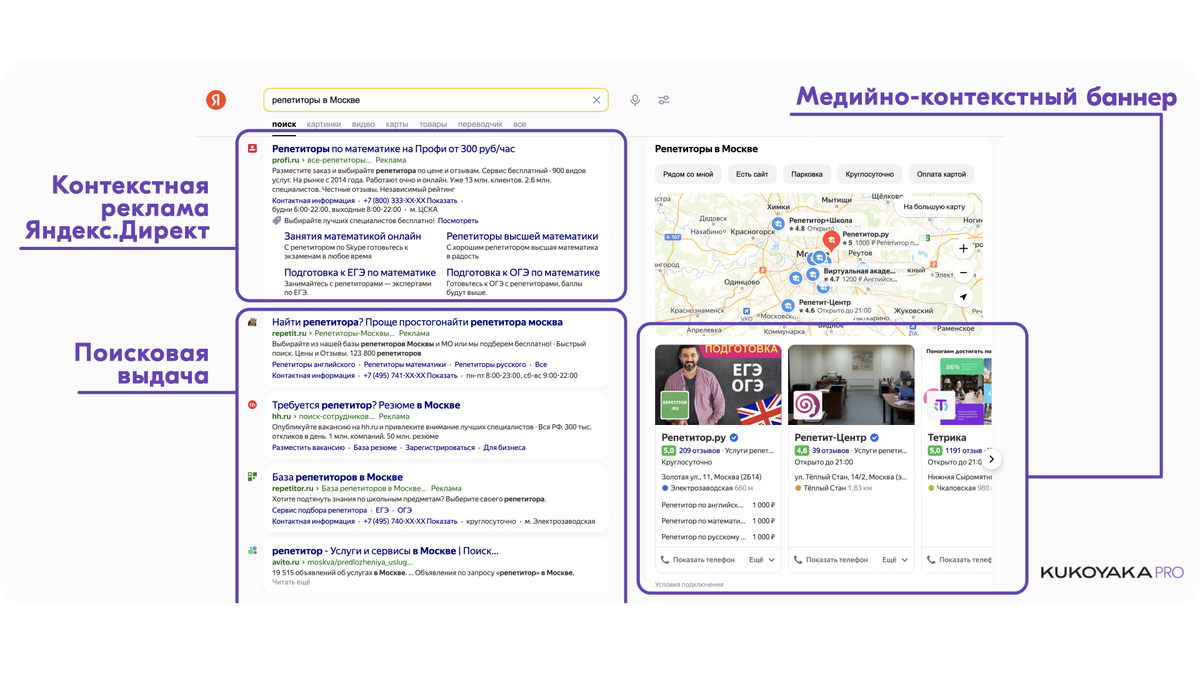The image size is (1200, 675).
Task: Open 'Занятия математикой онлайн' sitelink
Action: click(353, 237)
